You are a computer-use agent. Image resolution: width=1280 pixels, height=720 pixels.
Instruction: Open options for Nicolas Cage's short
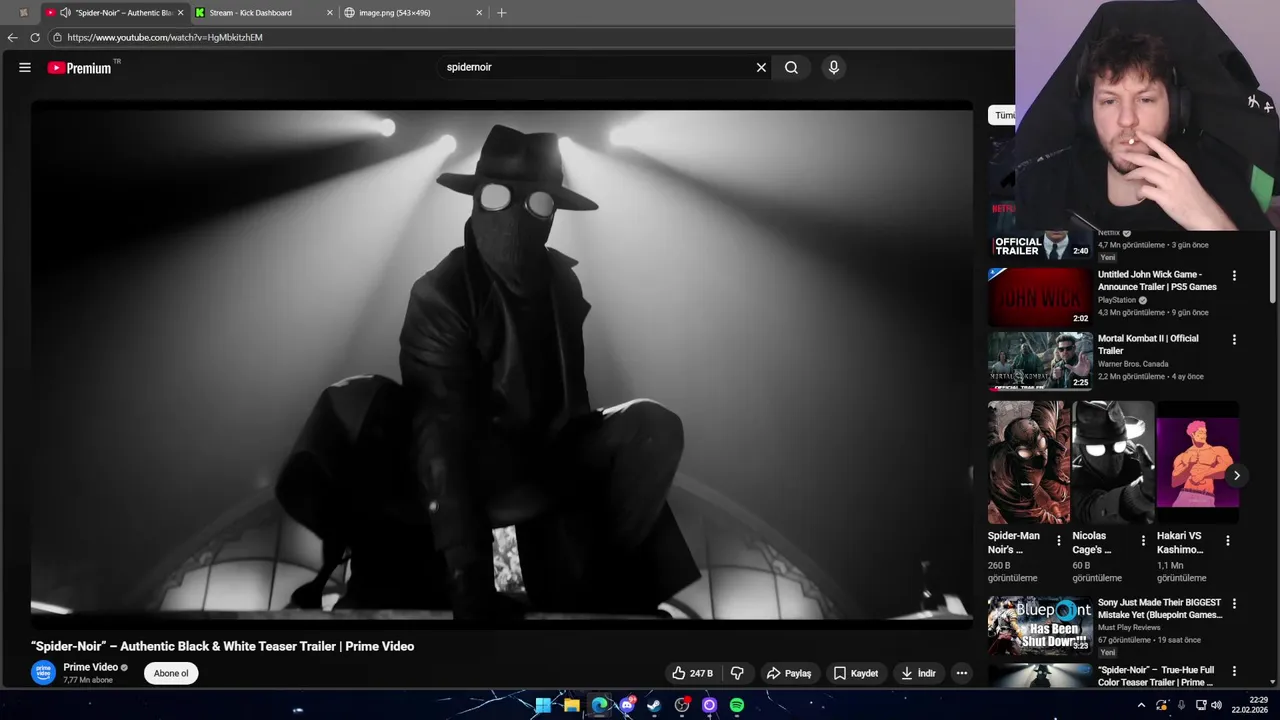(1143, 540)
